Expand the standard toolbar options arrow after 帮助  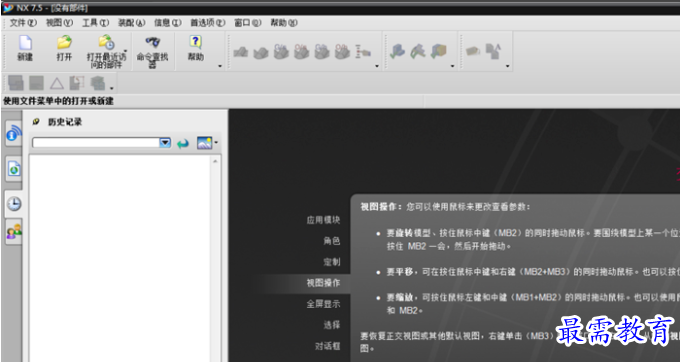click(x=220, y=66)
